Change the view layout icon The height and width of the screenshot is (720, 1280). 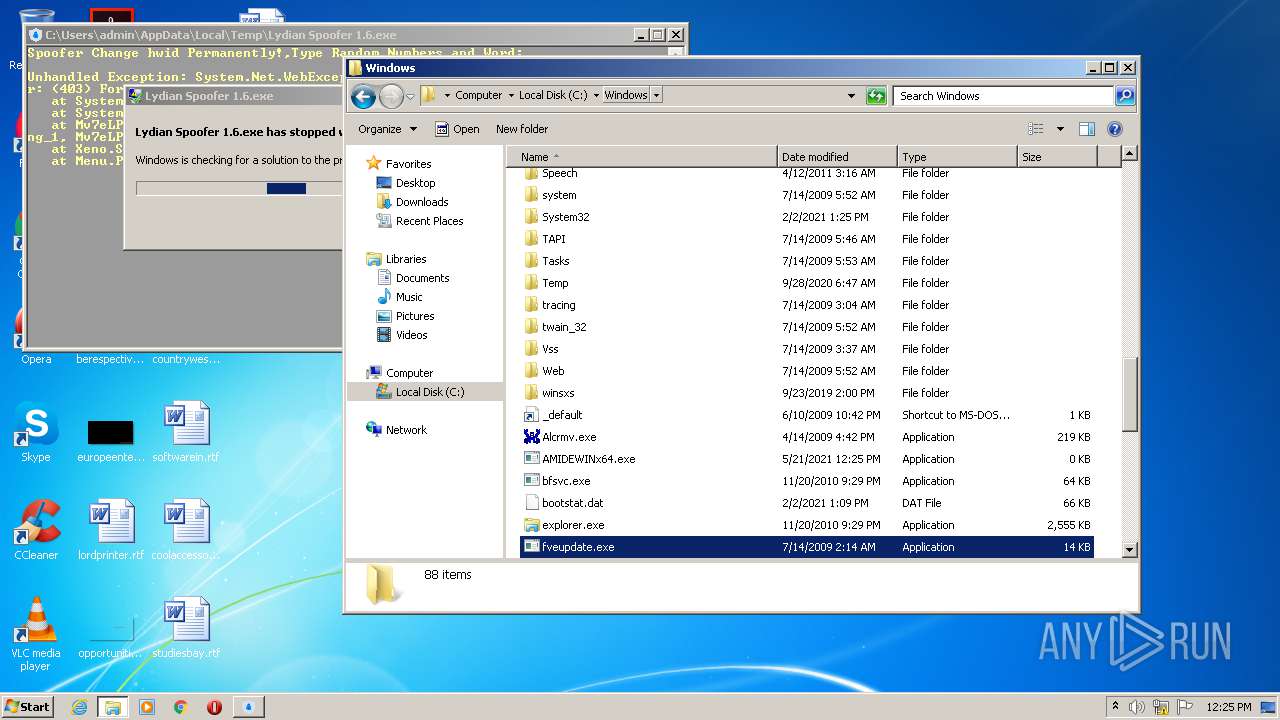pos(1036,129)
